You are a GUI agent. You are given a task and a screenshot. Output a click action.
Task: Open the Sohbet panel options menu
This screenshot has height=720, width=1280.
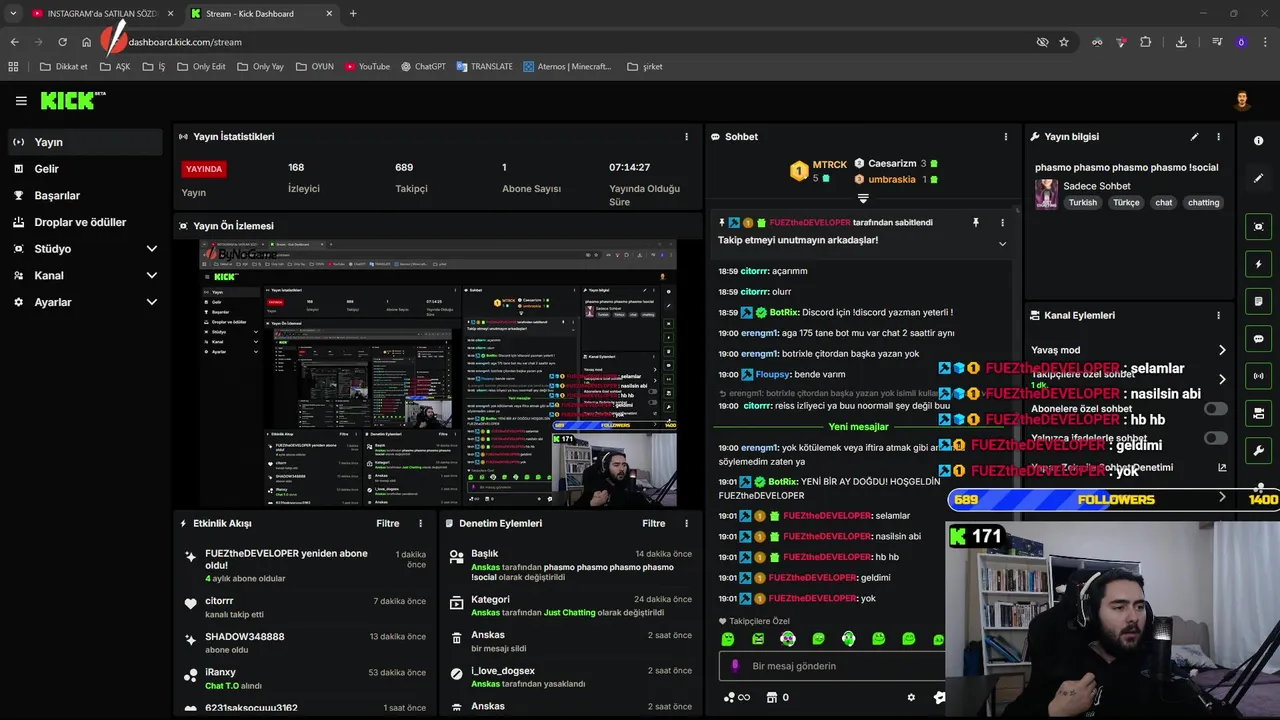[x=1006, y=137]
